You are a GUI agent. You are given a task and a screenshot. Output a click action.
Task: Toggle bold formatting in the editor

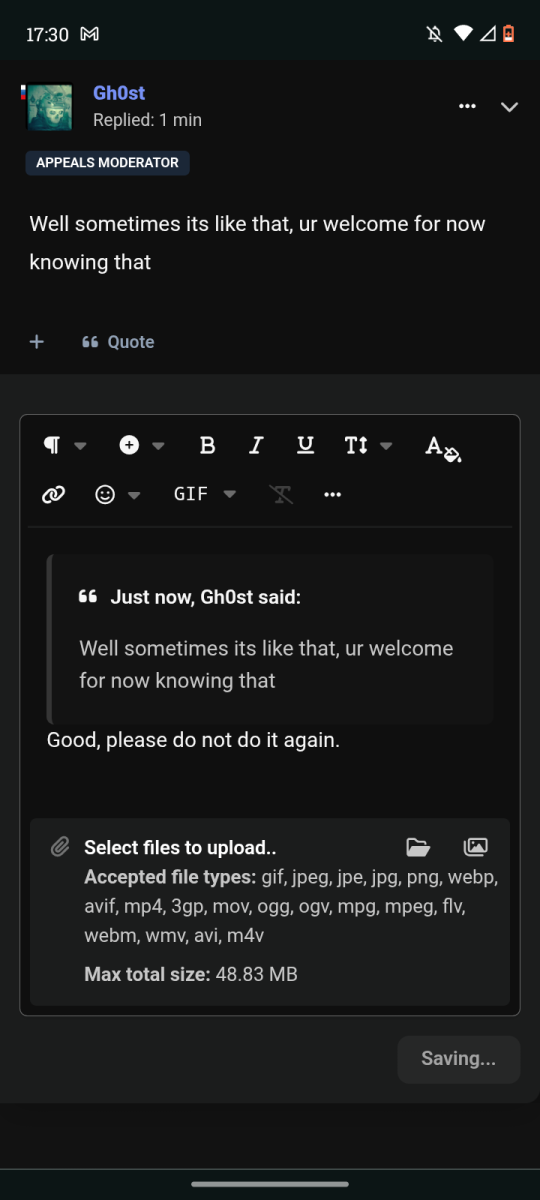207,446
